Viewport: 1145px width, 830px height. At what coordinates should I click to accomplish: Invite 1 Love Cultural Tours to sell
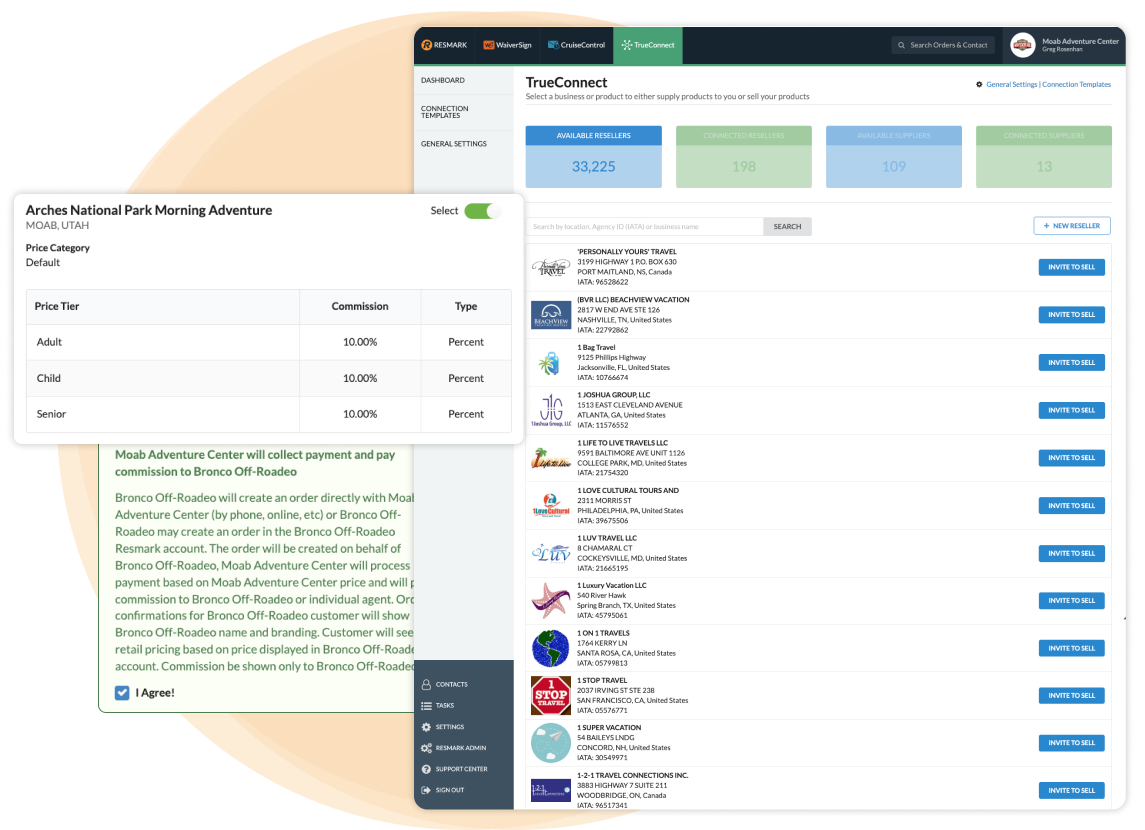(1071, 506)
